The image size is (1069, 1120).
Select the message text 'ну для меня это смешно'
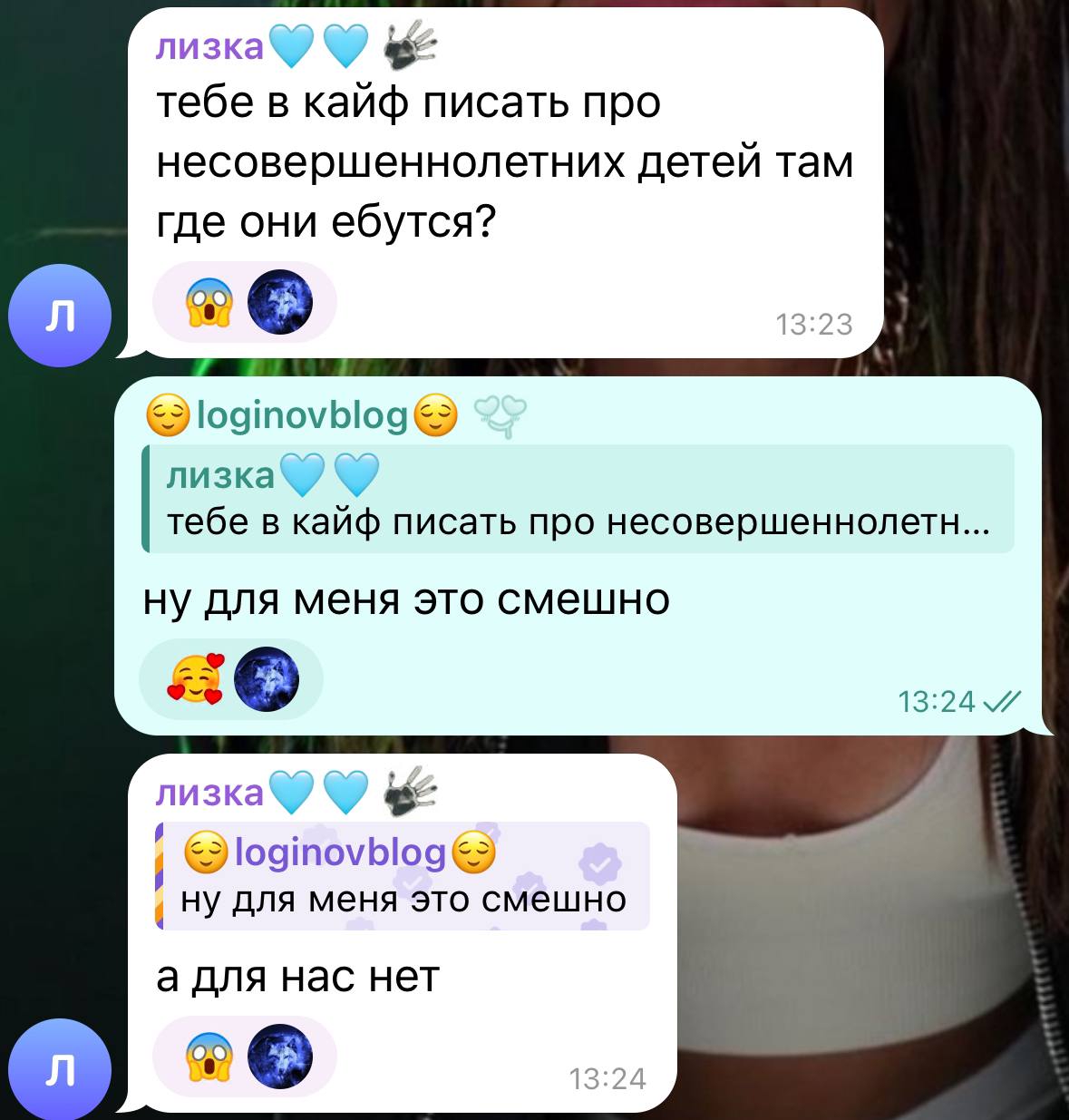click(x=406, y=599)
